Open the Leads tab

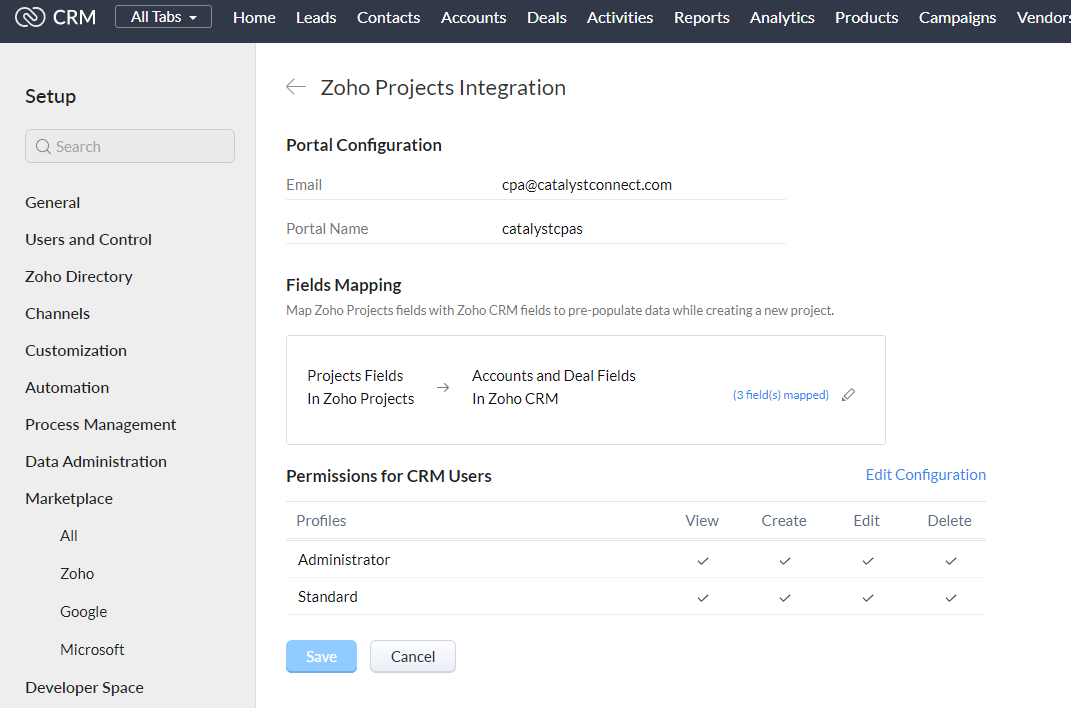point(316,17)
